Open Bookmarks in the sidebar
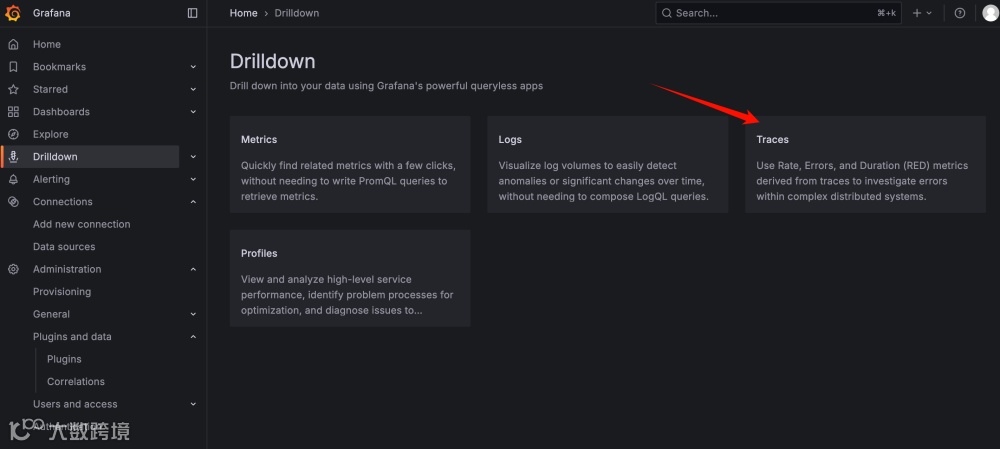1000x449 pixels. coord(59,67)
